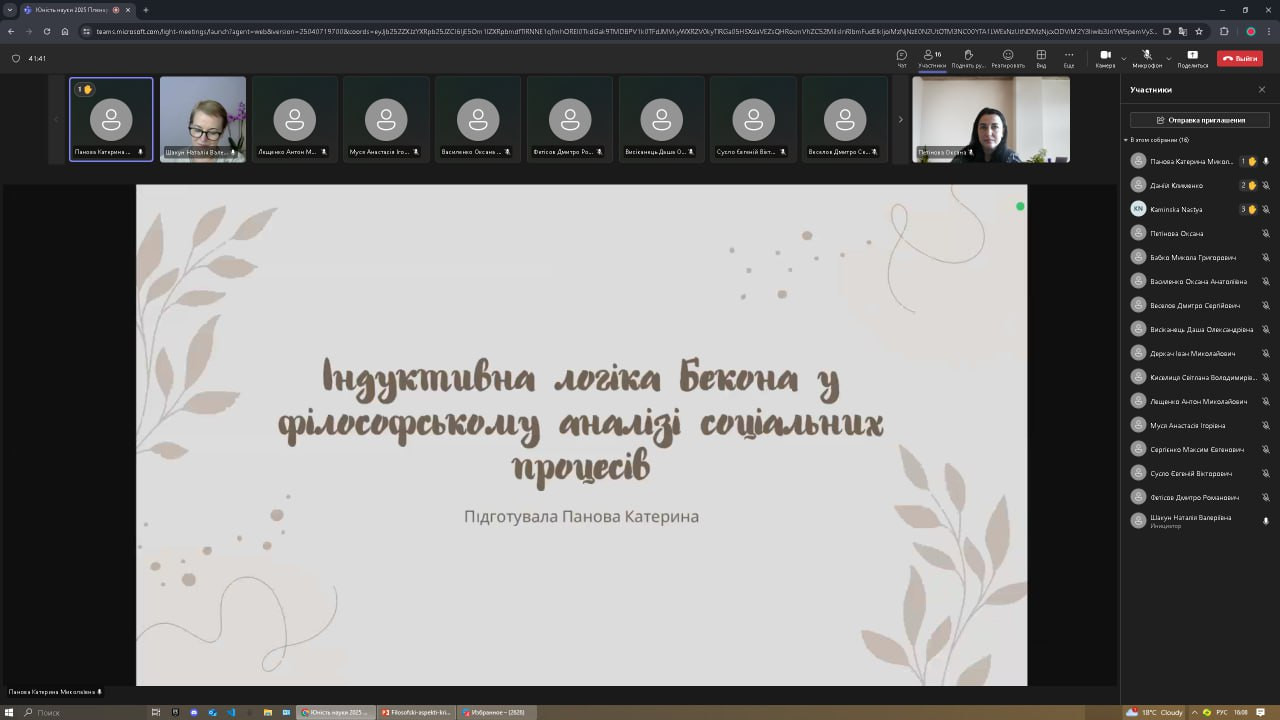This screenshot has height=720, width=1280.
Task: Expand the microphone device options arrow
Action: [x=1168, y=58]
